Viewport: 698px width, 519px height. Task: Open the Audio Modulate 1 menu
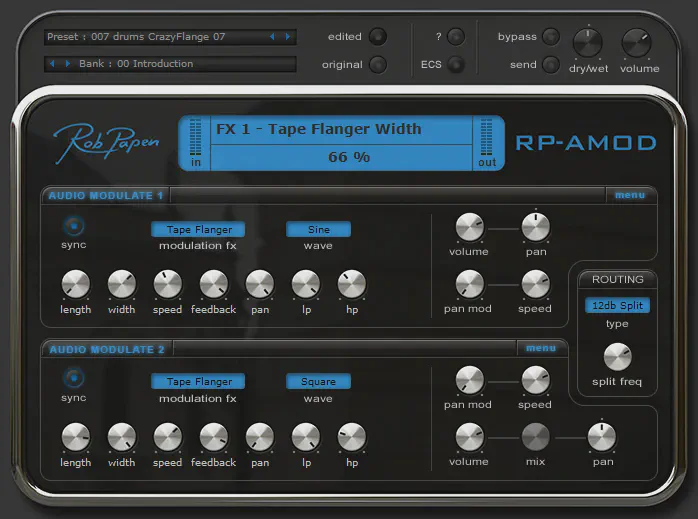tap(629, 195)
